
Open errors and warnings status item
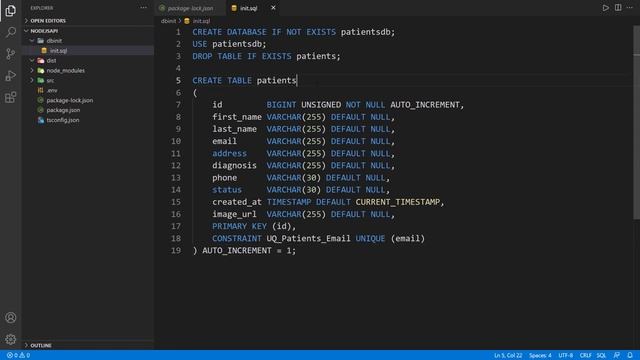click(18, 355)
